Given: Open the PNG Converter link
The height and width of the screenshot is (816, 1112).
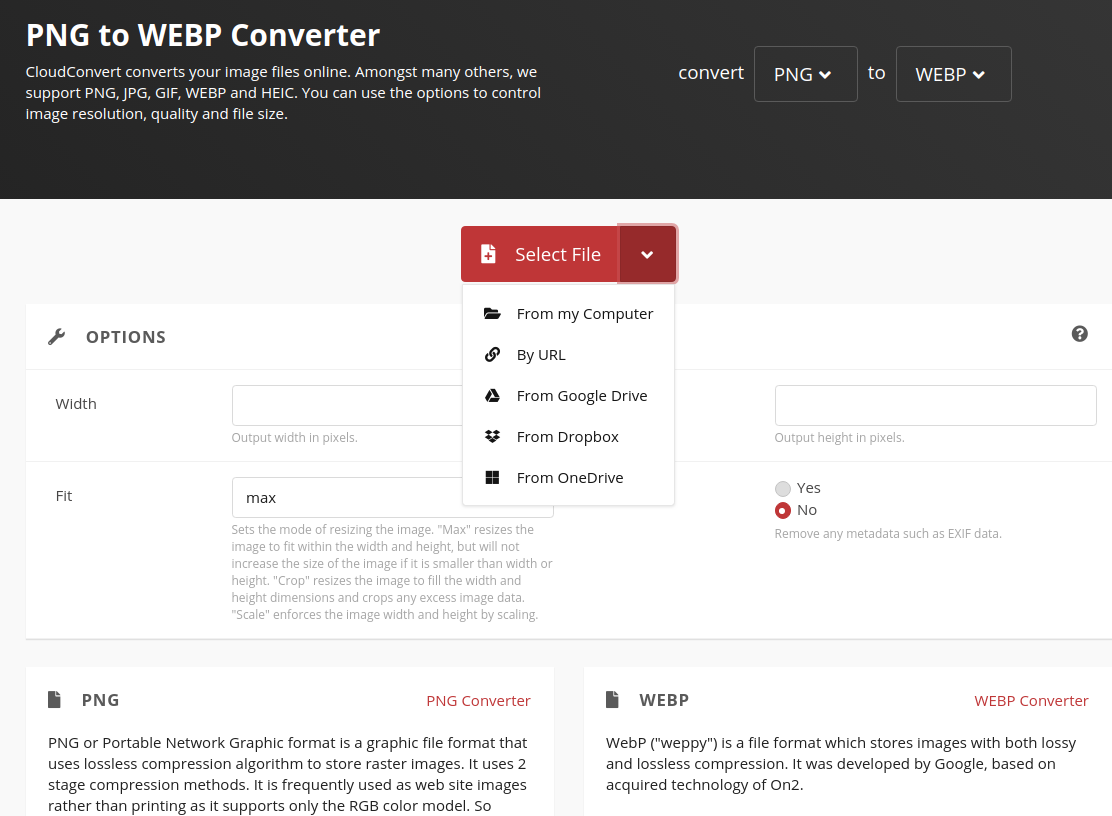Looking at the screenshot, I should (x=478, y=701).
